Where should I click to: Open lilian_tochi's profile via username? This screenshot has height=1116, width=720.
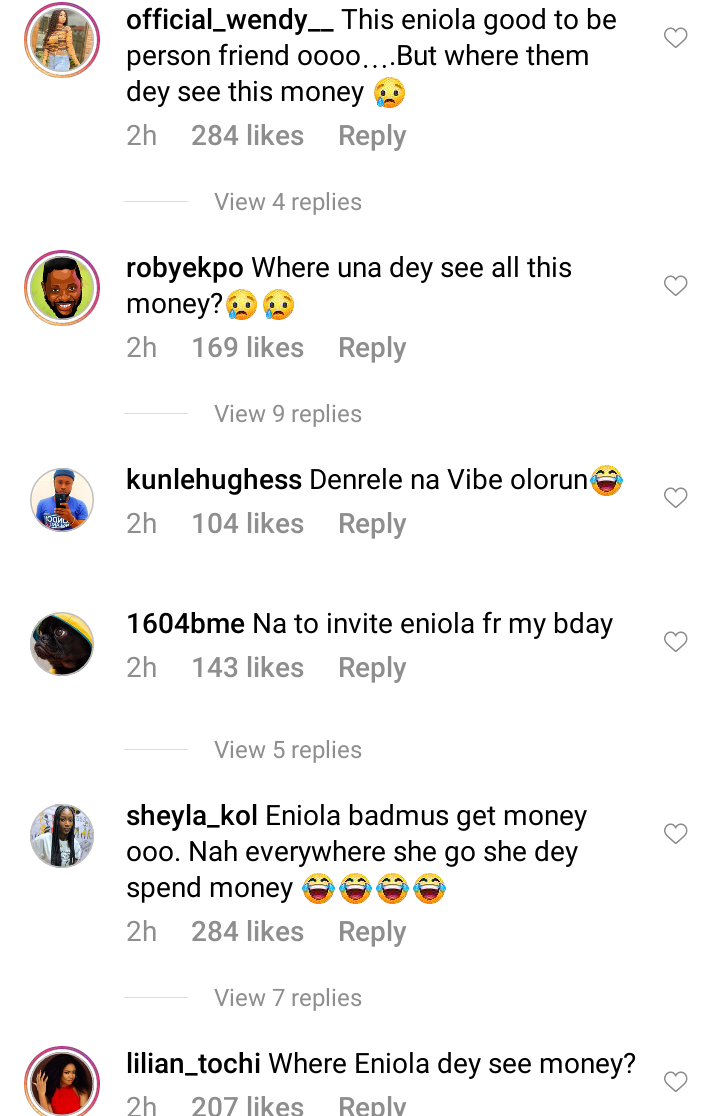[194, 1064]
